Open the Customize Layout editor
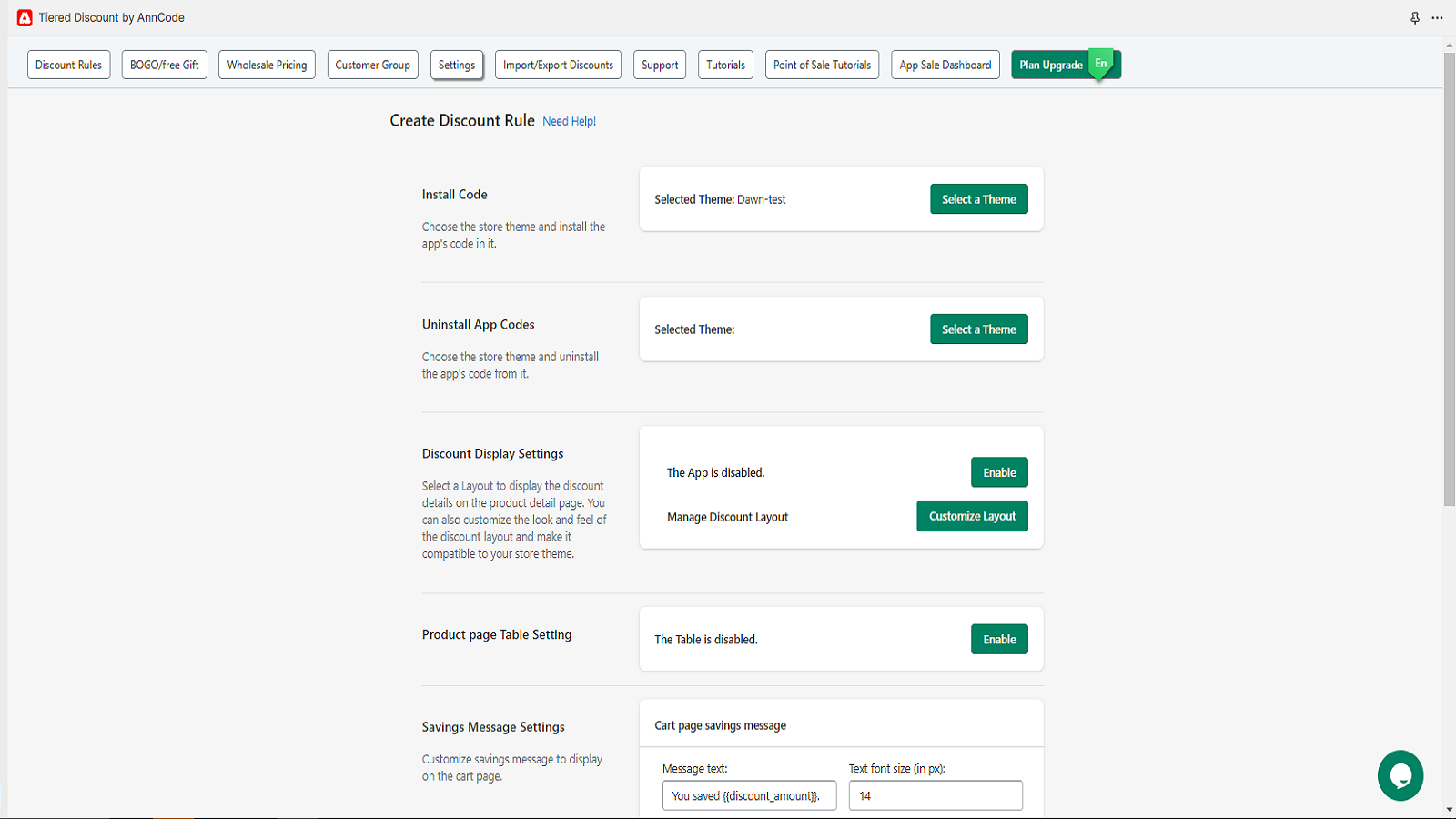The height and width of the screenshot is (819, 1456). click(x=972, y=516)
